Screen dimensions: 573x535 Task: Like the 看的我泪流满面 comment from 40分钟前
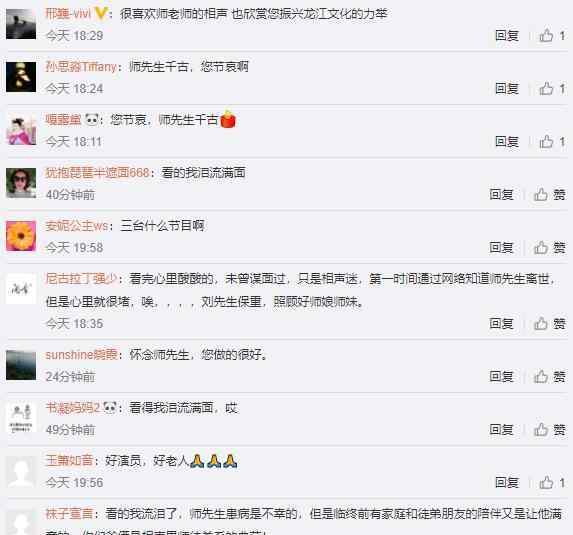click(549, 194)
